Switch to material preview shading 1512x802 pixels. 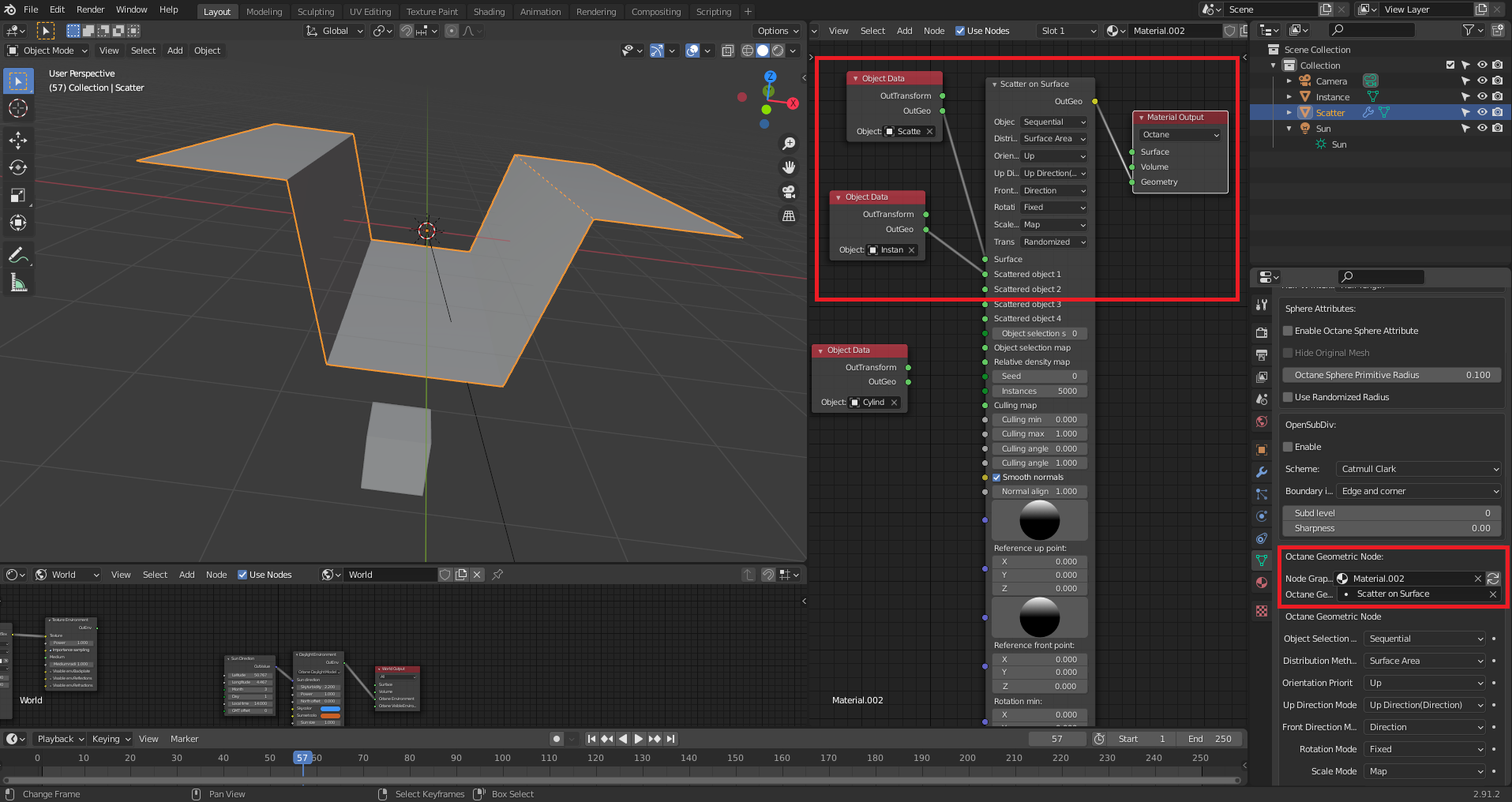click(x=778, y=51)
